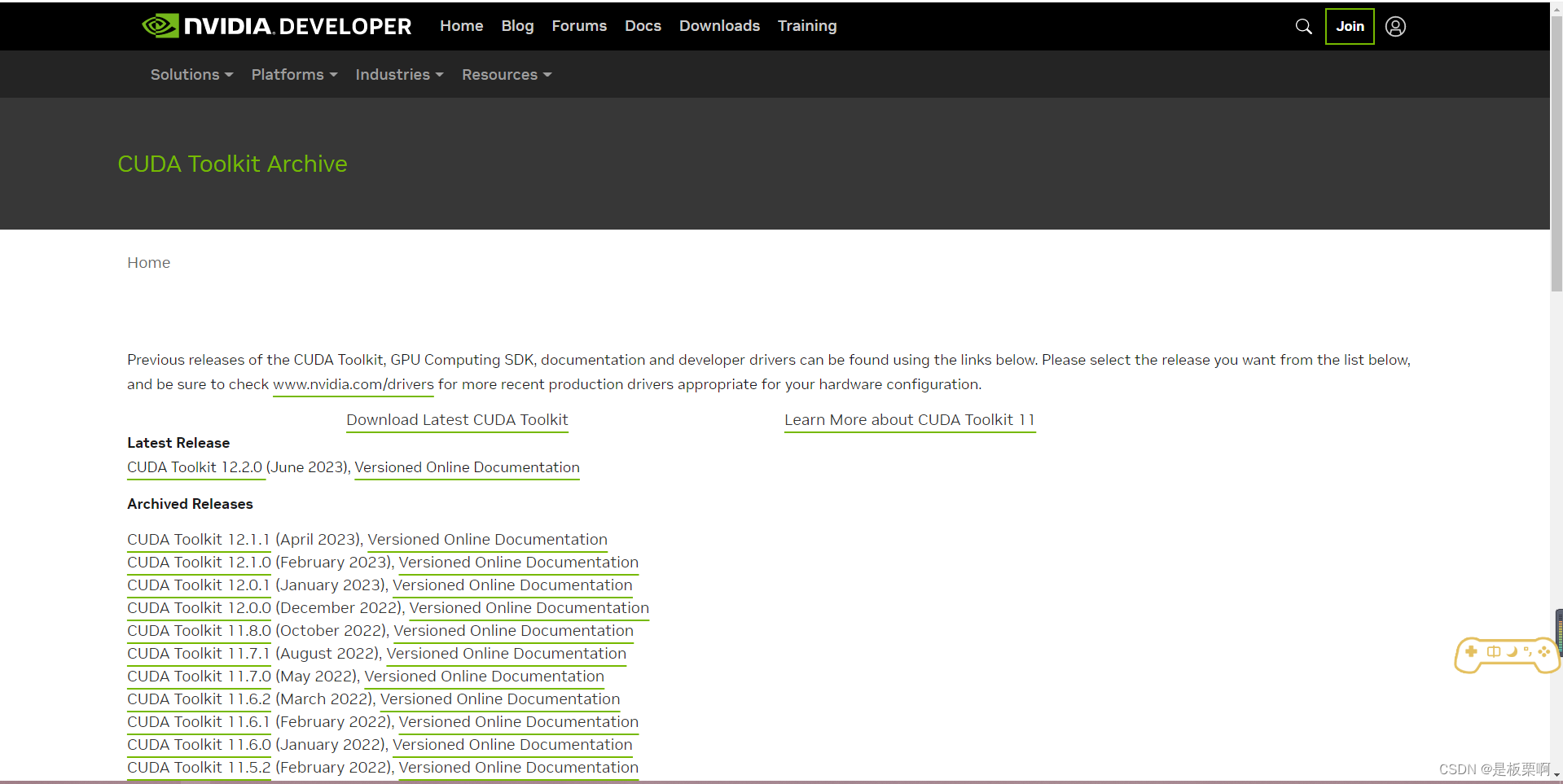Click the Latest Release heading text
Viewport: 1563px width, 784px height.
(178, 443)
